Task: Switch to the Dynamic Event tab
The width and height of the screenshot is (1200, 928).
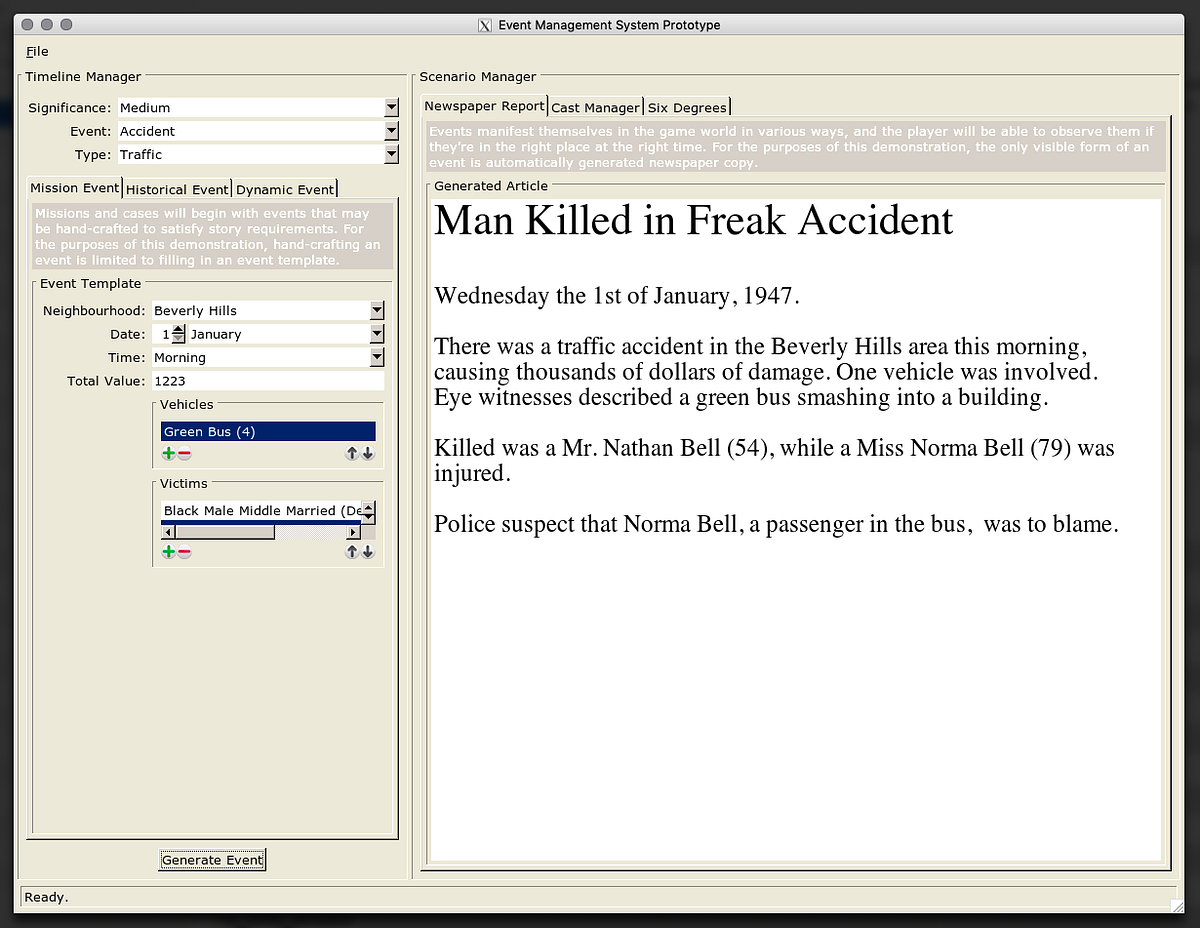Action: [285, 189]
